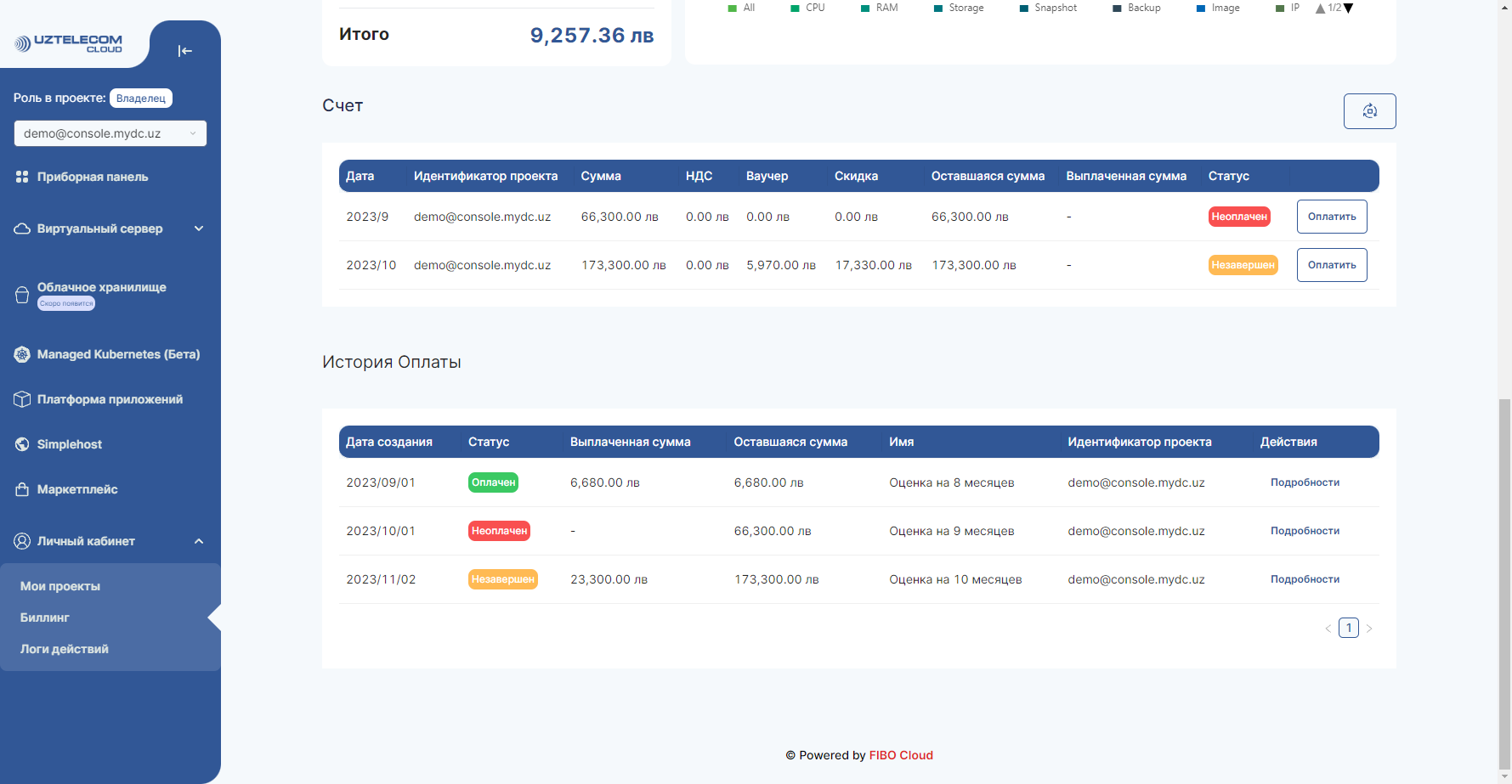Pay the 2023/9 invoice via Оплатить
The image size is (1512, 784).
click(x=1331, y=217)
